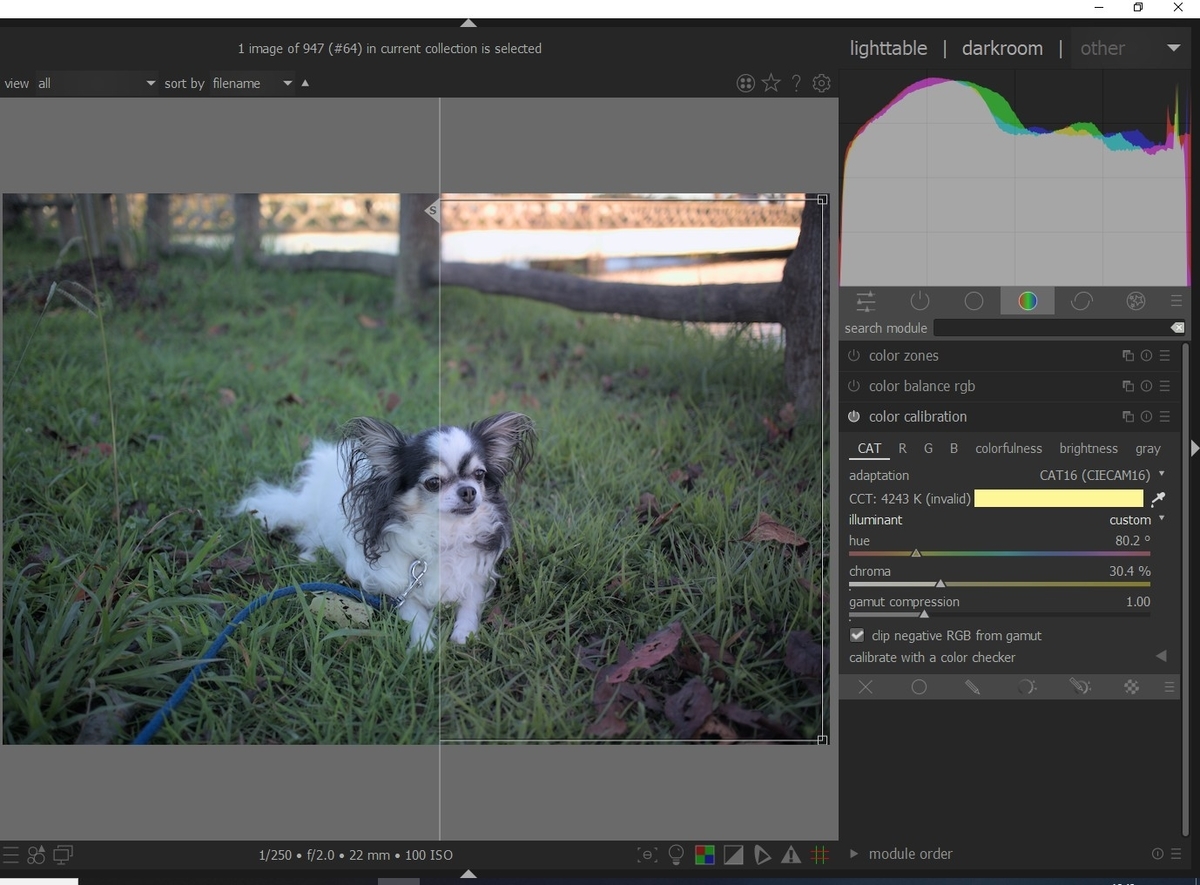The height and width of the screenshot is (885, 1200).
Task: Open the colorfulness tab
Action: click(1008, 449)
